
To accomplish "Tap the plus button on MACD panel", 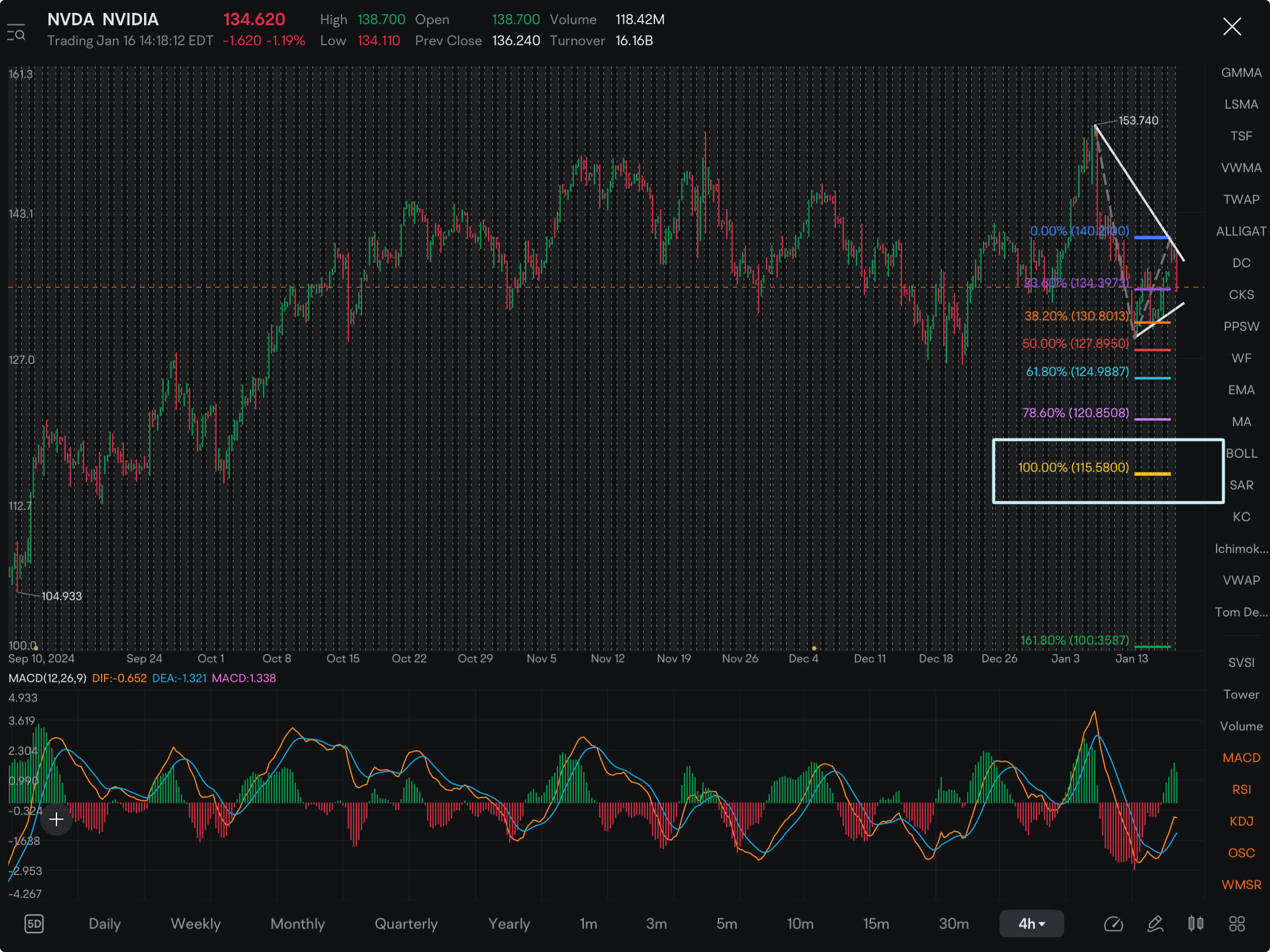I will tap(56, 819).
